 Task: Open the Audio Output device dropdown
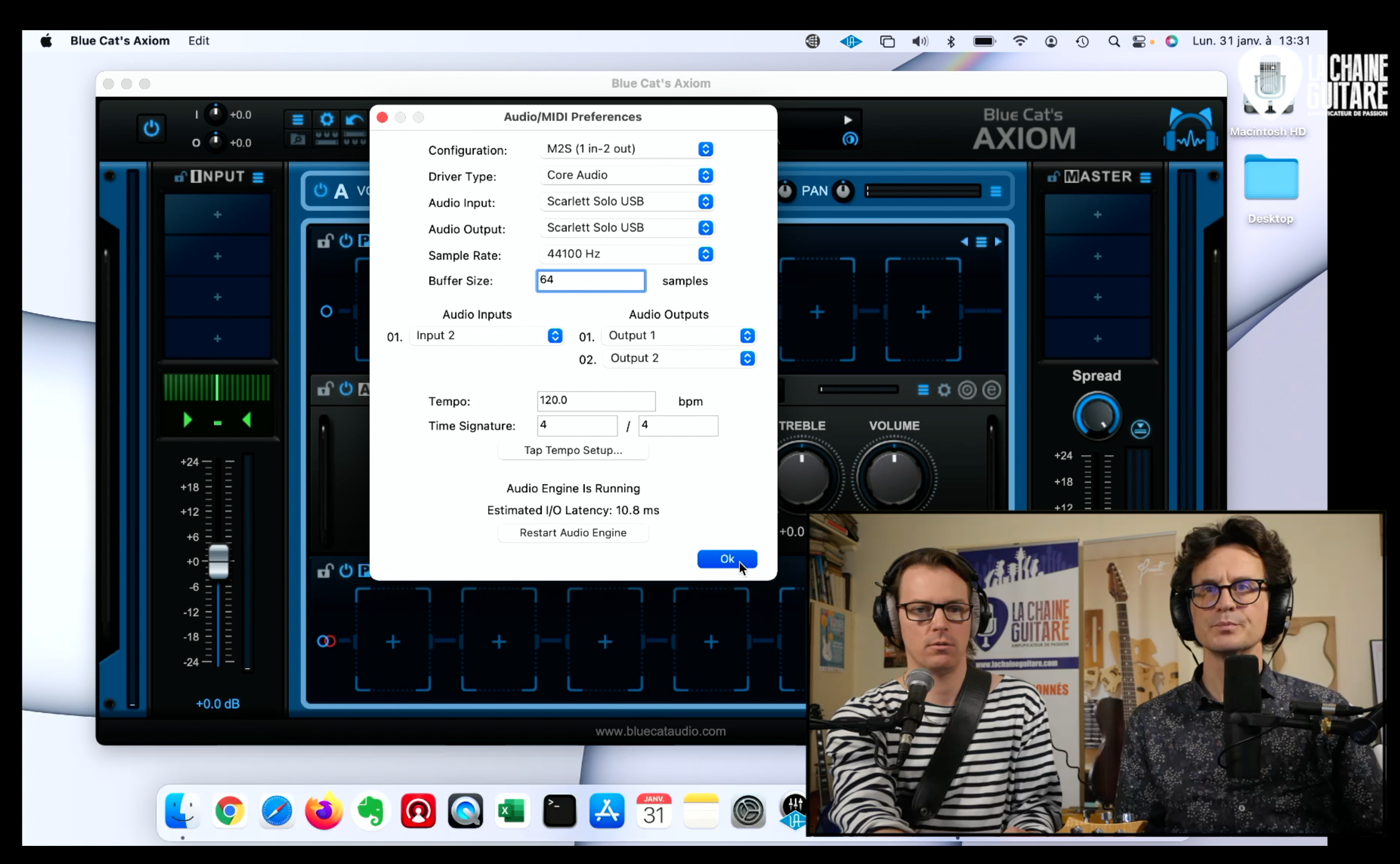[x=627, y=228]
